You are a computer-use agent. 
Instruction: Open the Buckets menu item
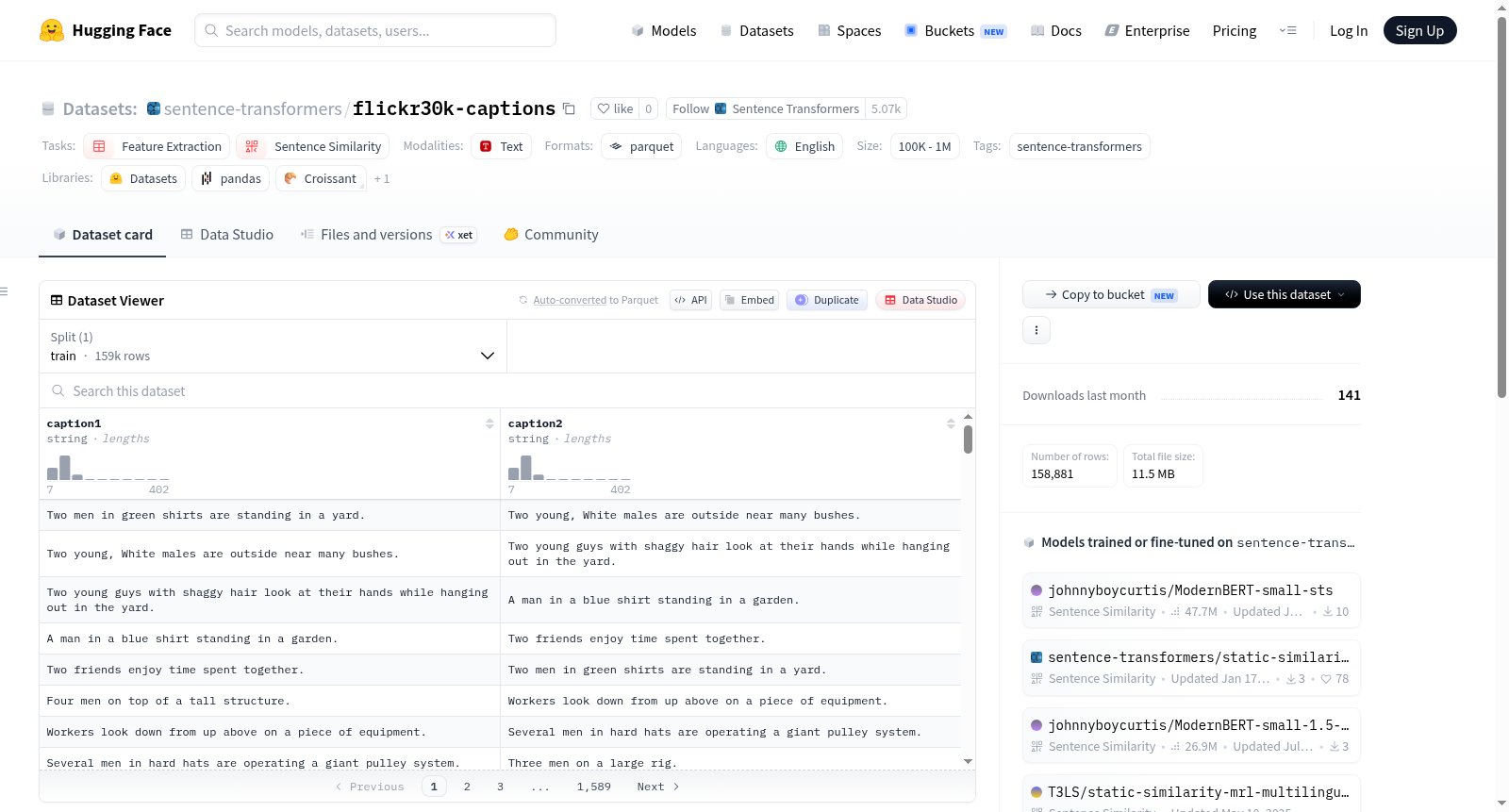pyautogui.click(x=955, y=30)
